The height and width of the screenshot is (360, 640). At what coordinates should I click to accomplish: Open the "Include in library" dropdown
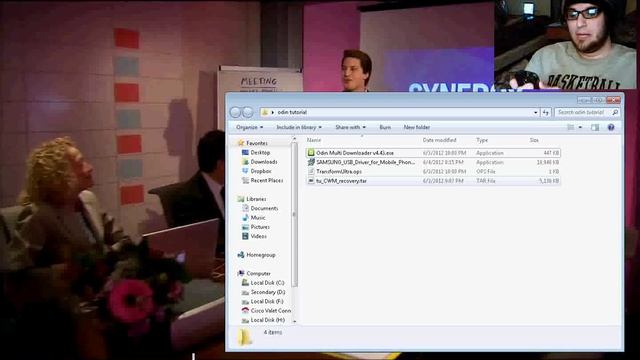click(x=299, y=127)
